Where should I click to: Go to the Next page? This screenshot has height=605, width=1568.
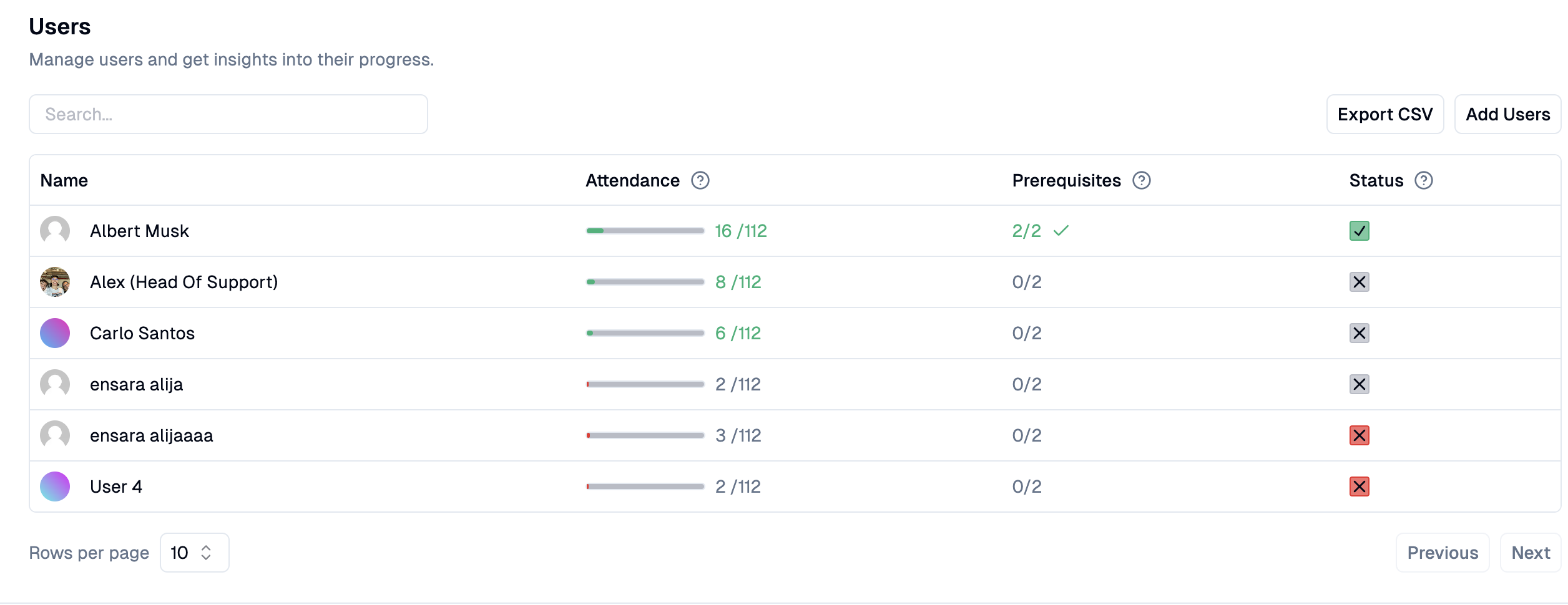point(1531,553)
